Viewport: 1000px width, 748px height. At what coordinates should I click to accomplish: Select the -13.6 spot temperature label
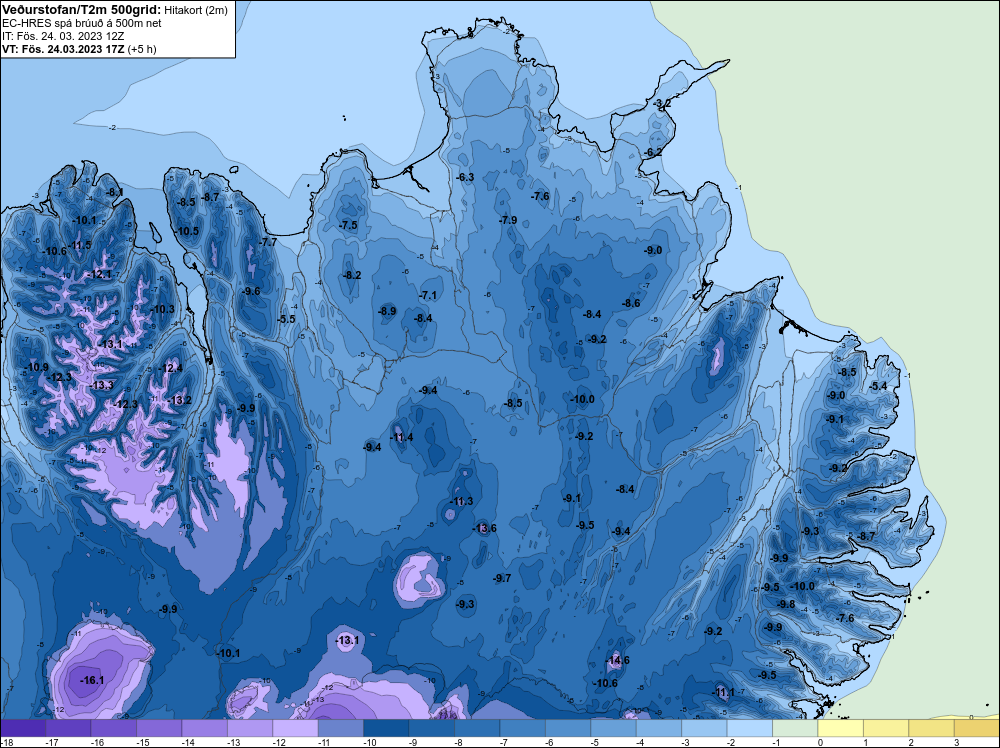(x=484, y=528)
